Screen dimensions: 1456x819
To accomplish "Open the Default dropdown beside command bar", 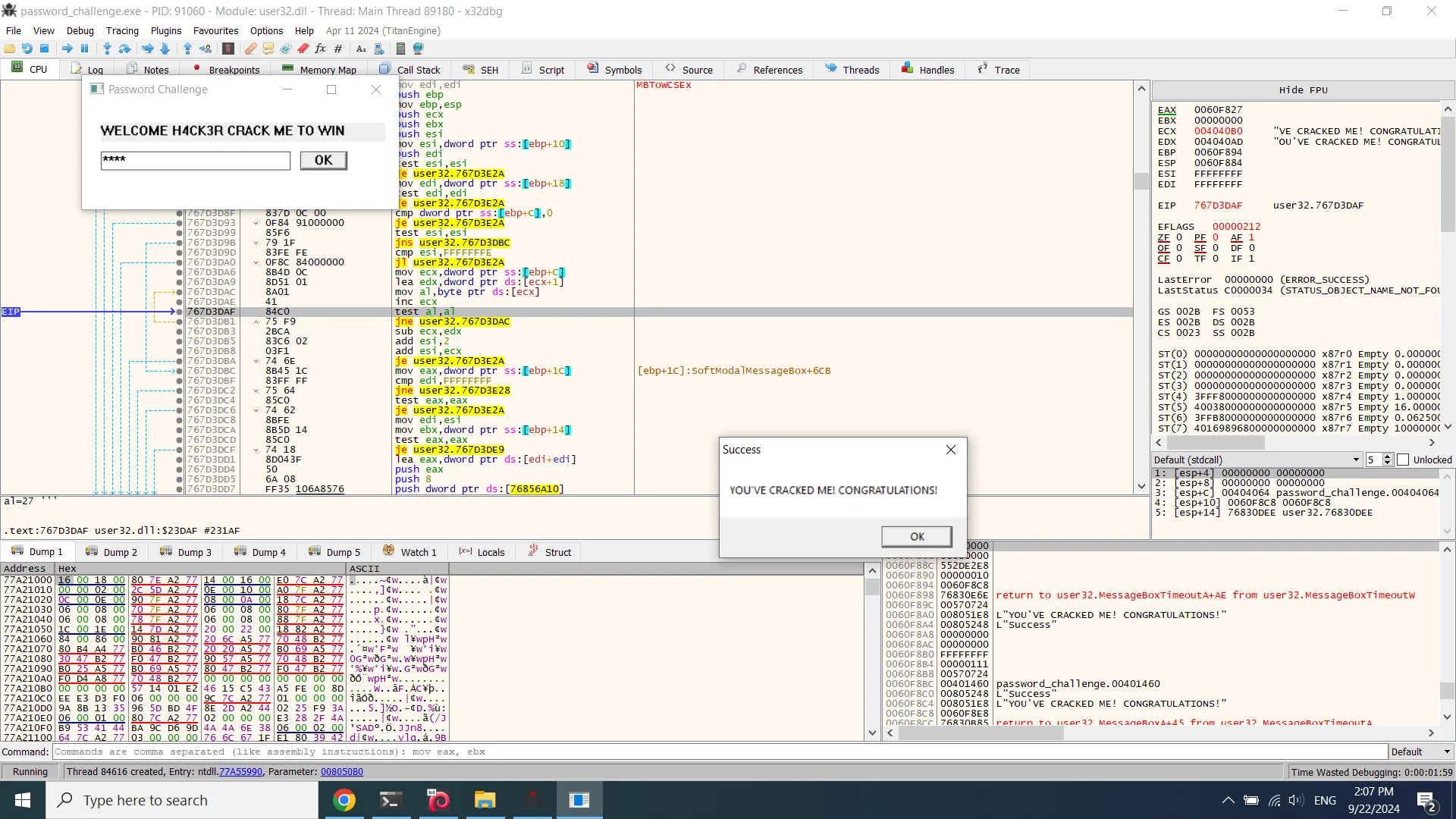I will click(1421, 752).
